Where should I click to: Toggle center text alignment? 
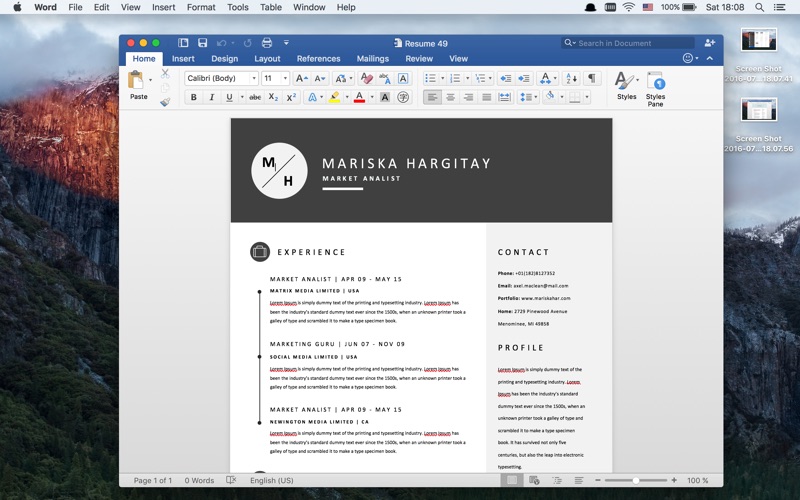click(x=450, y=97)
